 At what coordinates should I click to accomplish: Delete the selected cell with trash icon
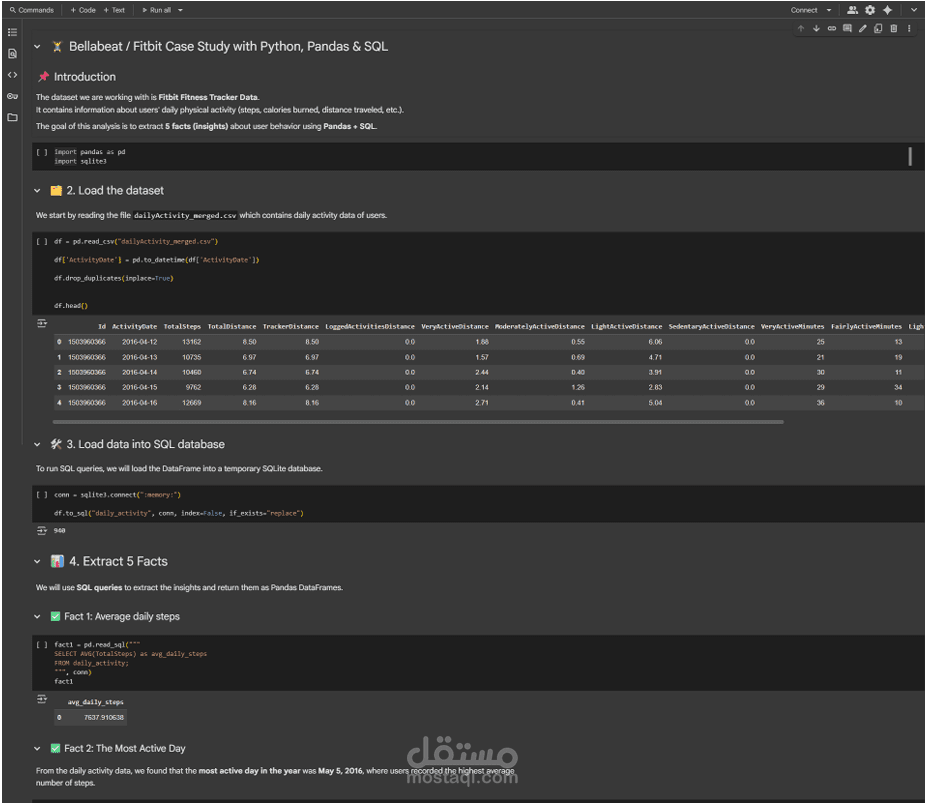[x=894, y=28]
